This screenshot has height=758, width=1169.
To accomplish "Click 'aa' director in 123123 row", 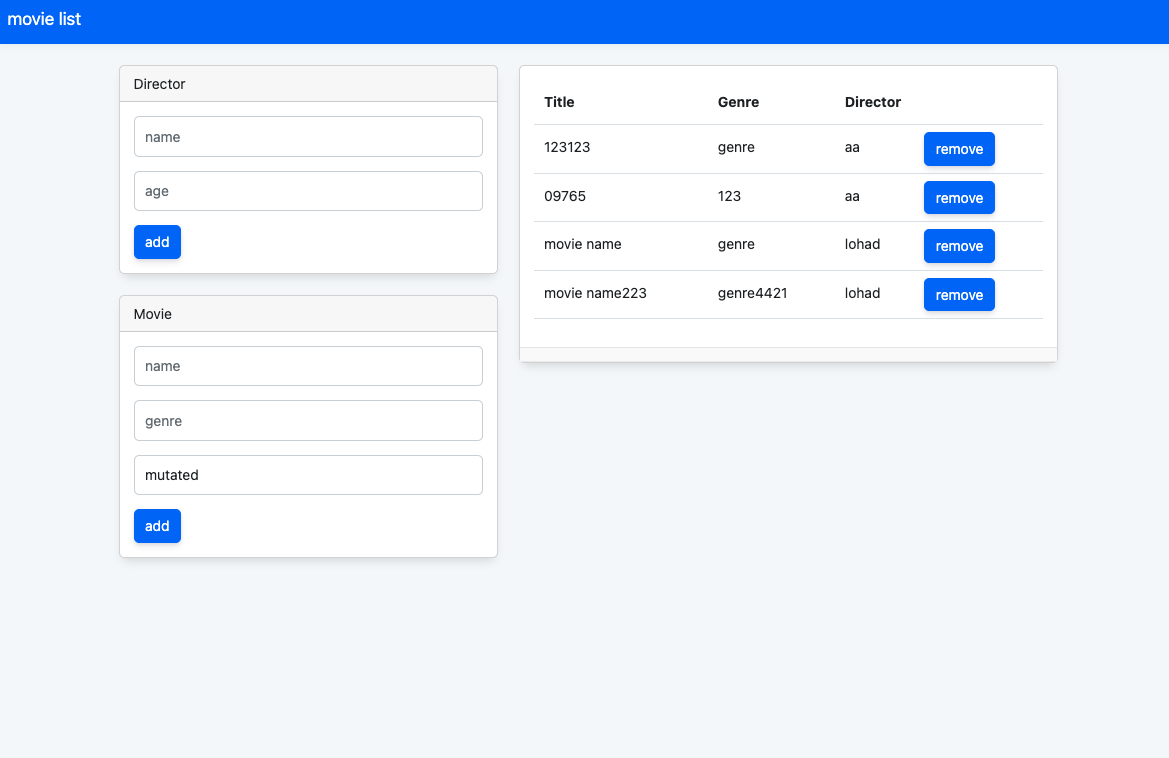I will pyautogui.click(x=852, y=148).
